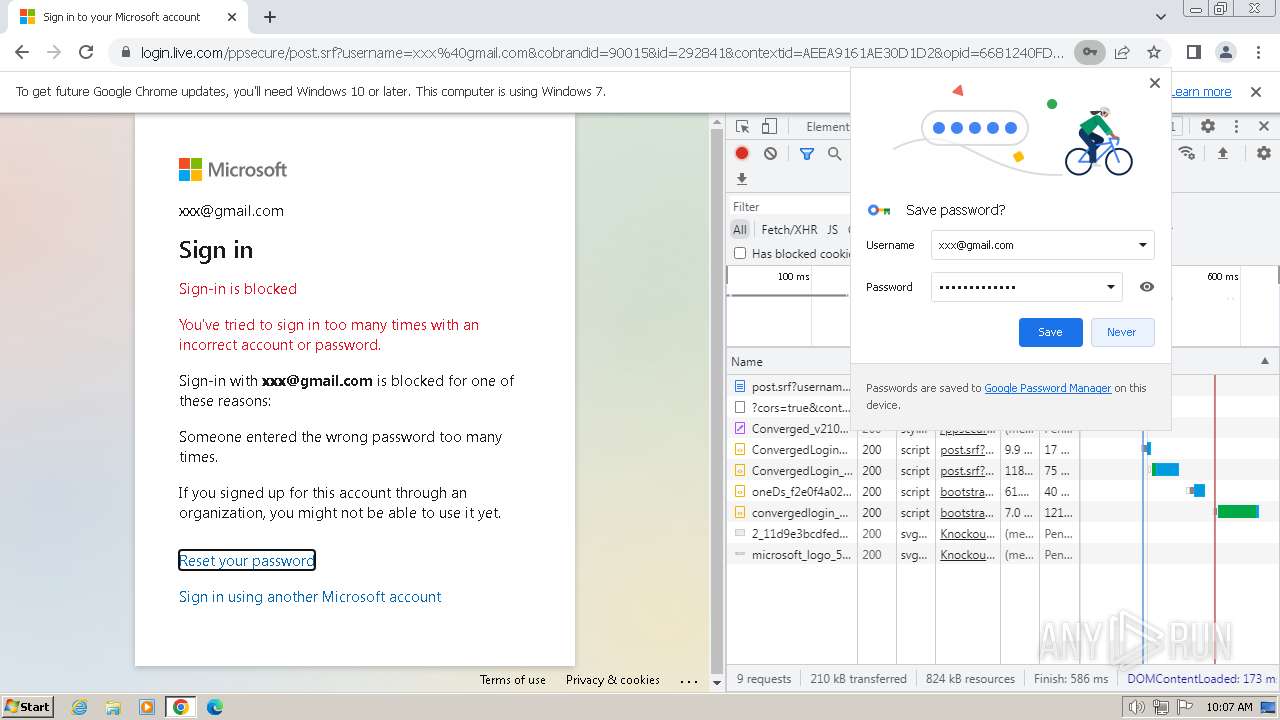Show the saved password with eye icon
The image size is (1280, 720).
click(1147, 287)
